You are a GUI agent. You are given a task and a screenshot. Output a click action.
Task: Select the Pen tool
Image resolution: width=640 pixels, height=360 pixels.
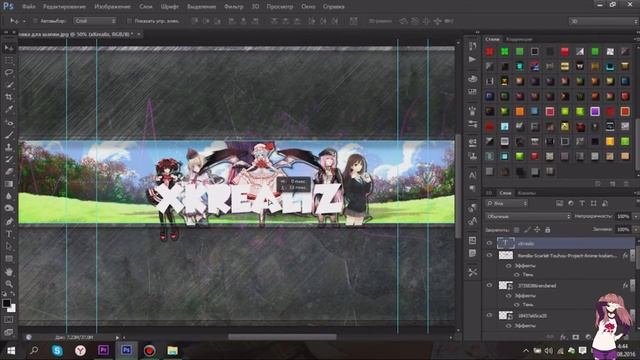click(9, 221)
